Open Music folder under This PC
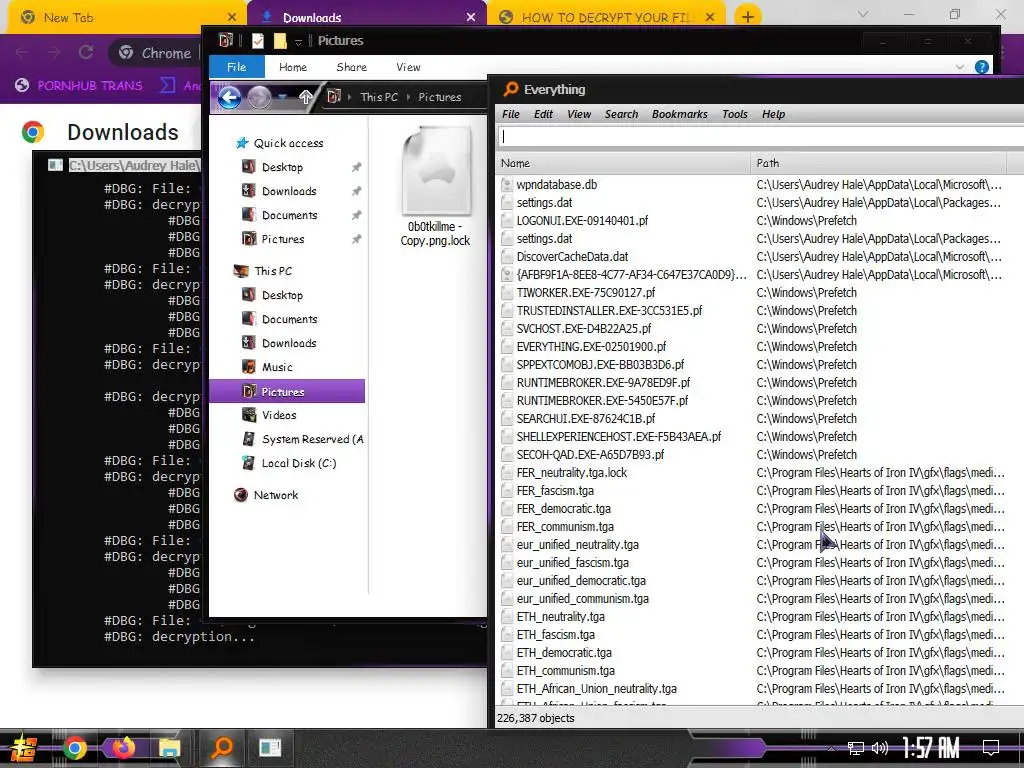This screenshot has width=1024, height=768. (277, 367)
